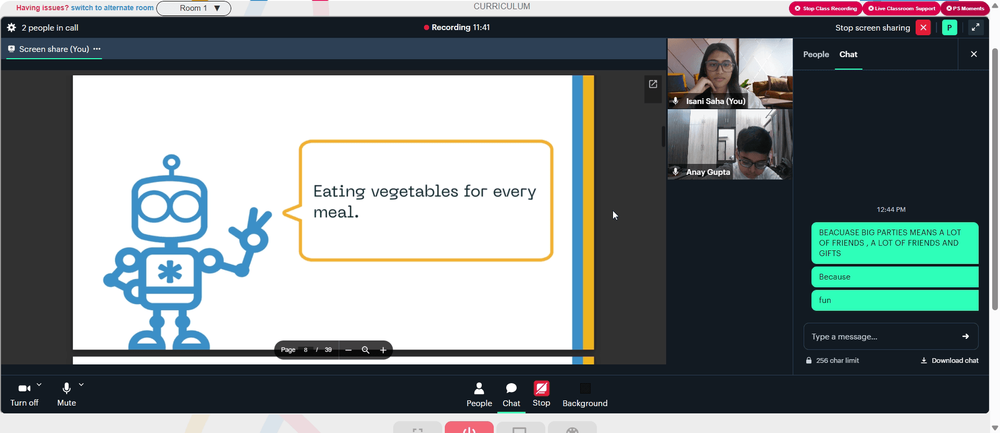Click the 'Because' chat message
The width and height of the screenshot is (1000, 433).
tap(895, 277)
